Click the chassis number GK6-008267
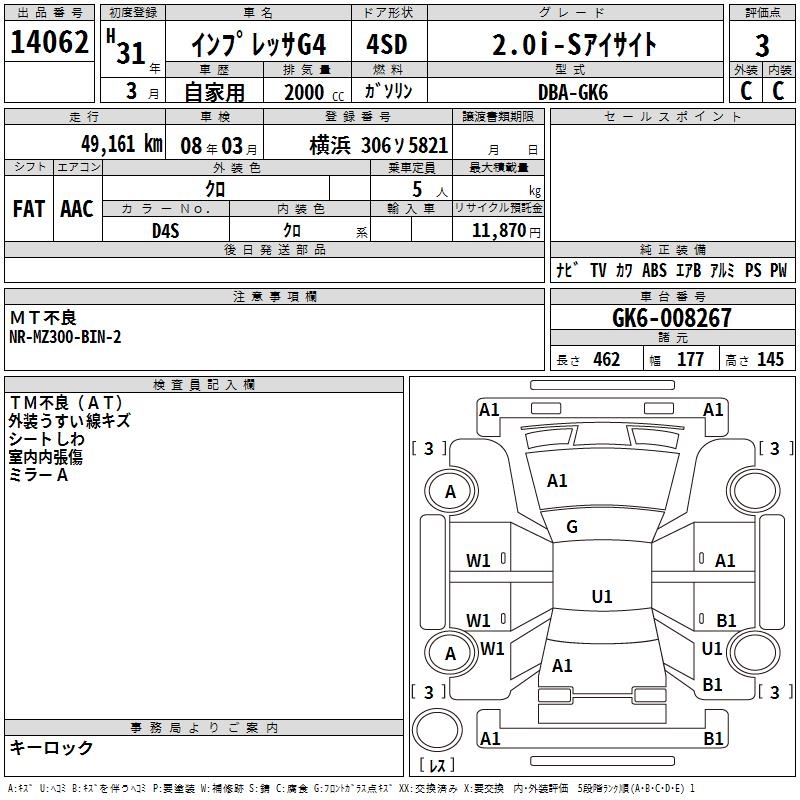 coord(672,318)
